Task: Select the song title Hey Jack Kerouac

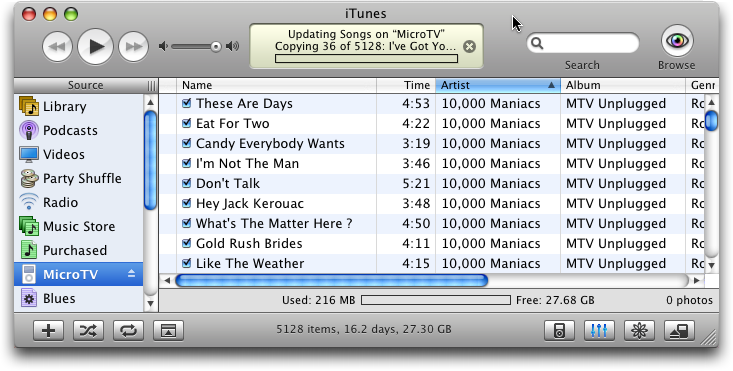Action: [x=250, y=203]
